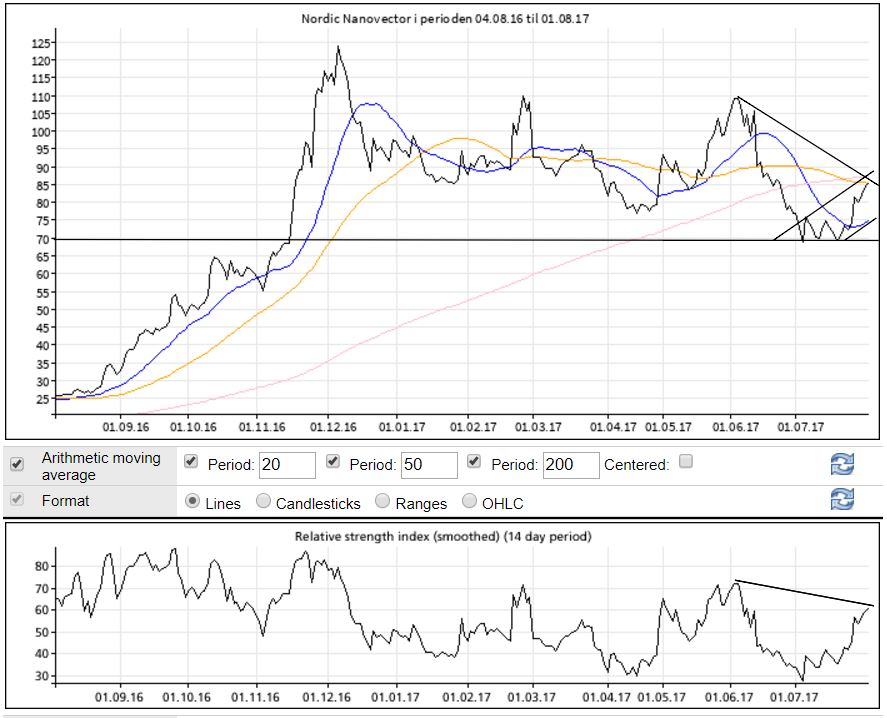Image resolution: width=887 pixels, height=718 pixels.
Task: Choose the Ranges format option
Action: pos(382,502)
